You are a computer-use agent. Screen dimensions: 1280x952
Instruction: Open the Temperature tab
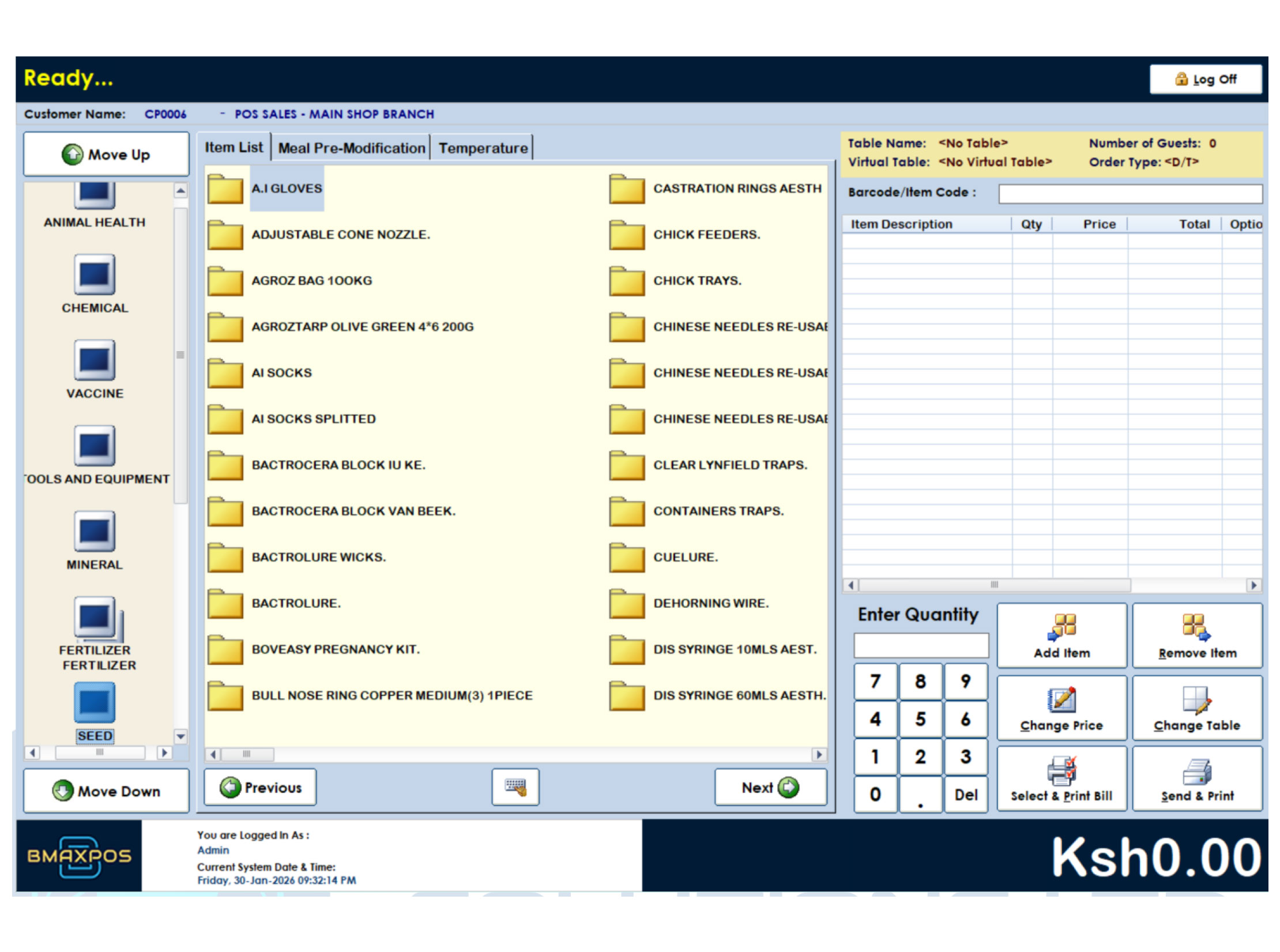tap(483, 148)
